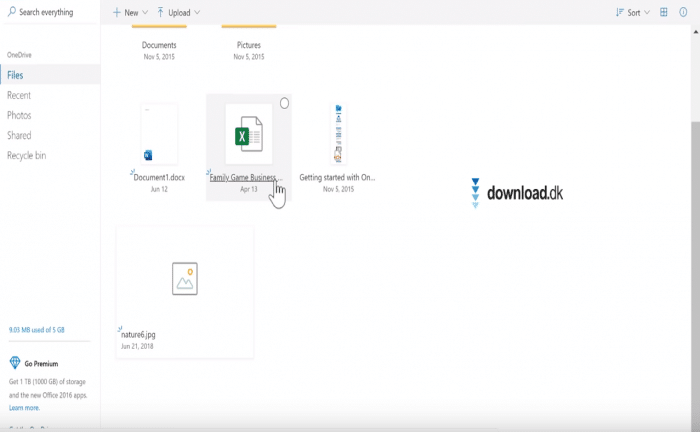Screen dimensions: 700x432
Task: Open the Getting started with OneDrive thumbnail
Action: point(338,134)
